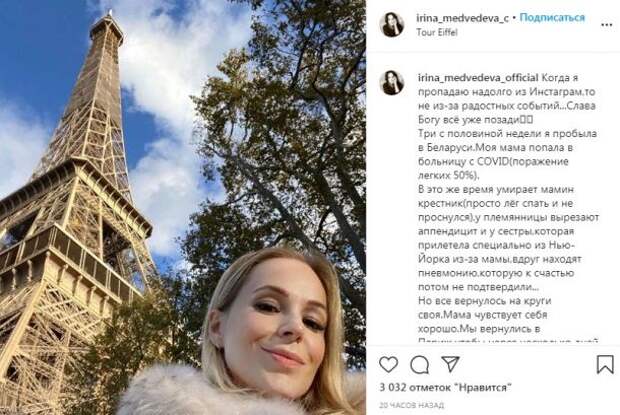620x415 pixels.
Task: Open the three-dot more options menu
Action: 607,25
